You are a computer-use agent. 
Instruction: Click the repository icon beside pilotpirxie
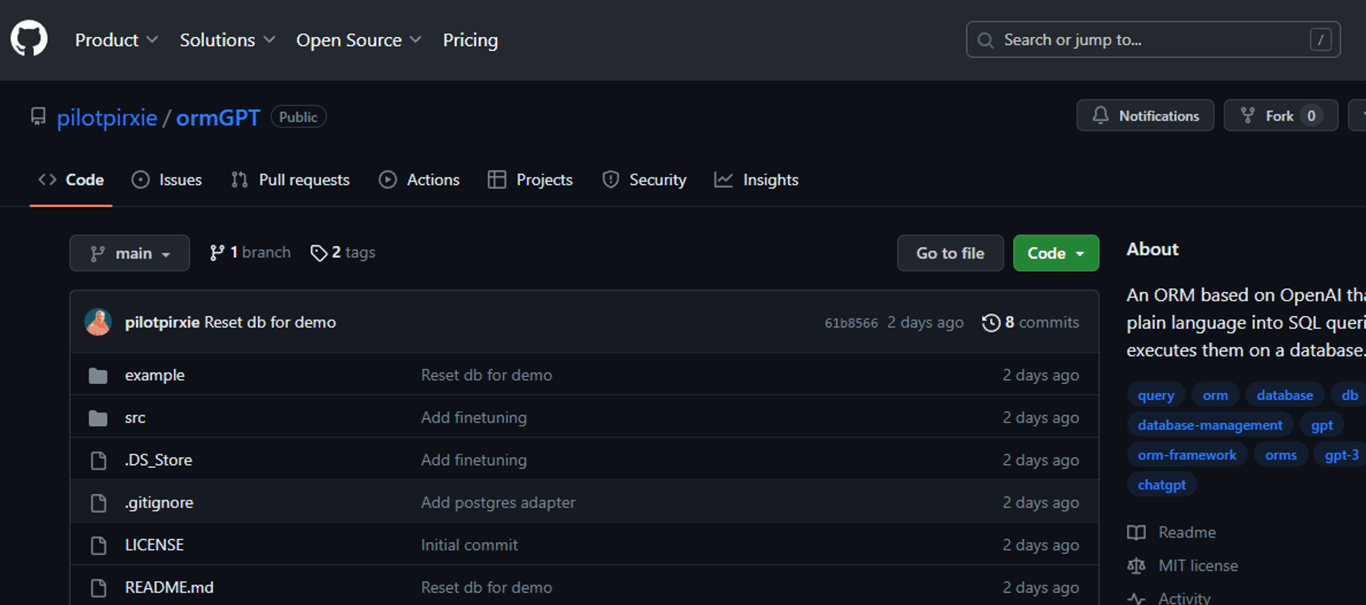39,117
